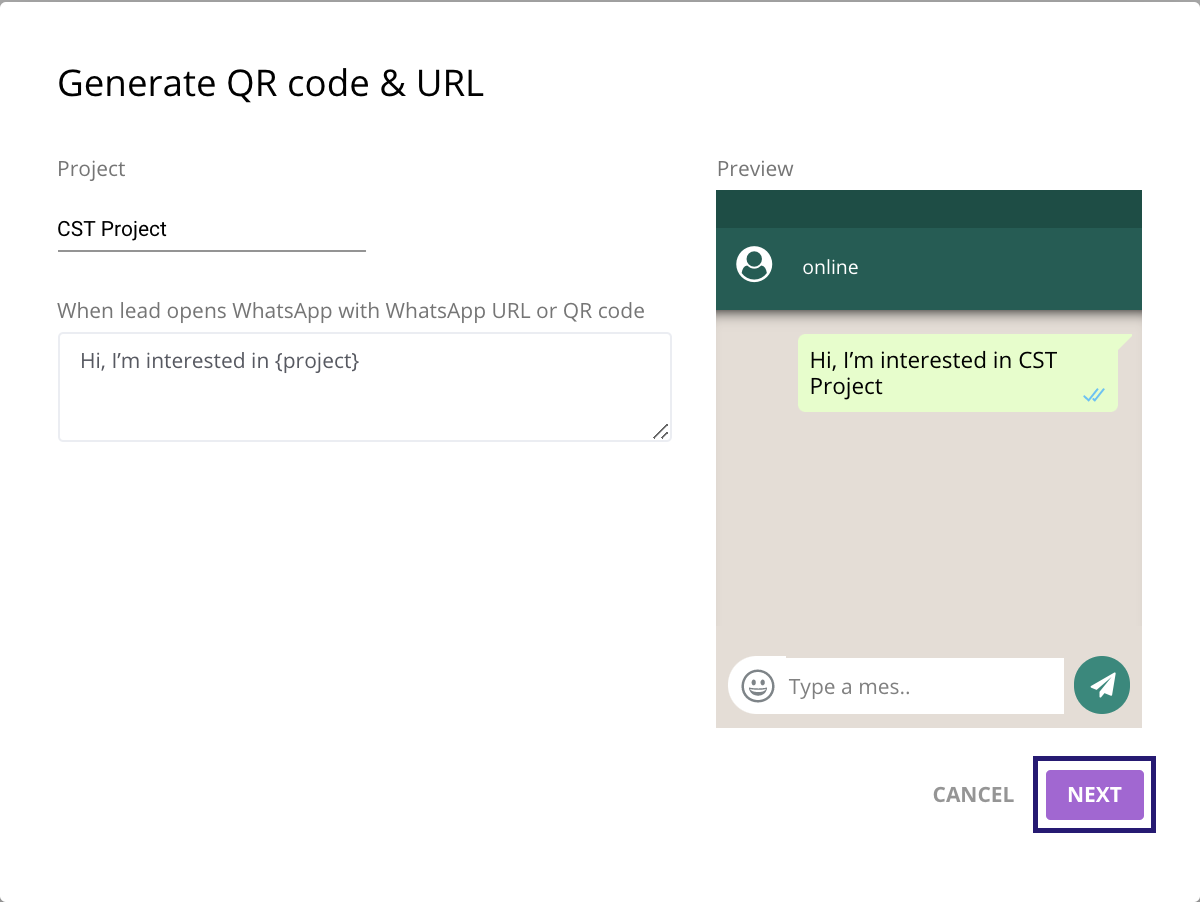Click the 'When lead opens WhatsApp' label
The width and height of the screenshot is (1200, 902).
point(350,310)
